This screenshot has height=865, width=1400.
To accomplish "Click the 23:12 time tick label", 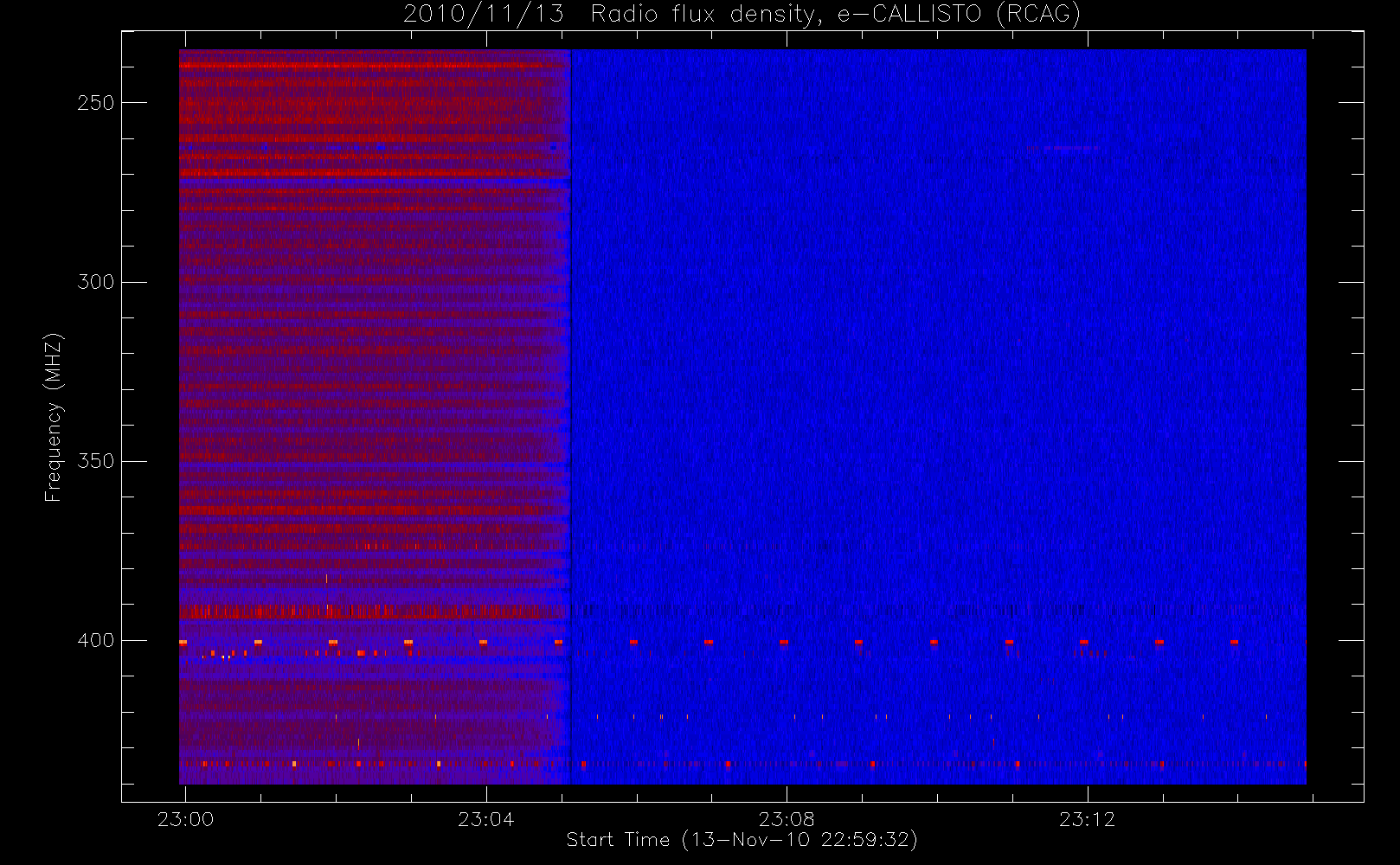I will (x=1087, y=819).
